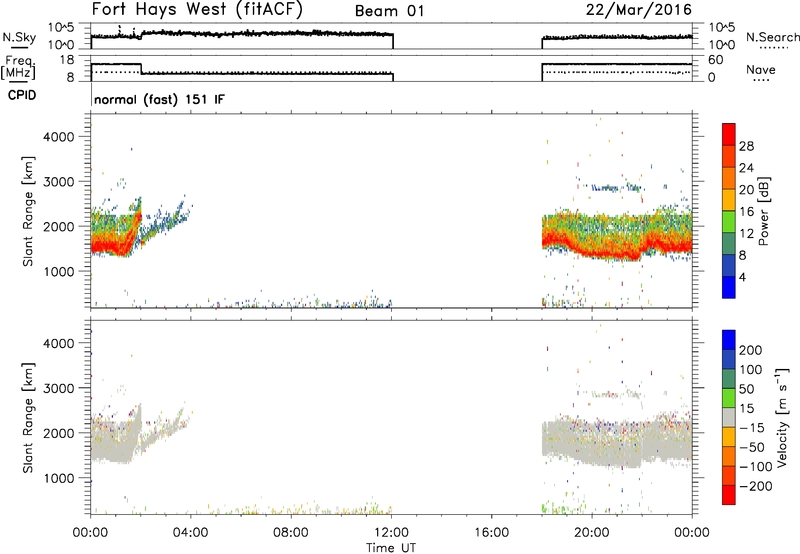The width and height of the screenshot is (800, 554).
Task: Pick the top red segment of the power colorbar
Action: [729, 134]
